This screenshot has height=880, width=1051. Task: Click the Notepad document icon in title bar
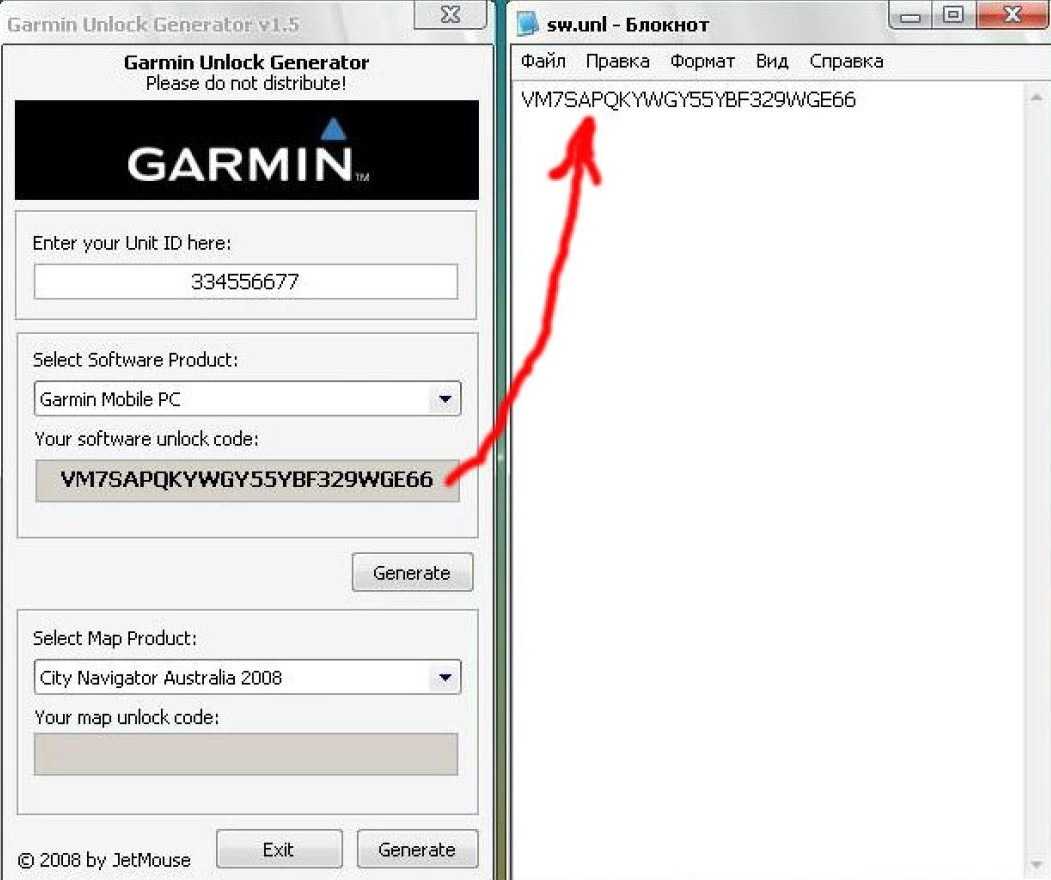(528, 23)
